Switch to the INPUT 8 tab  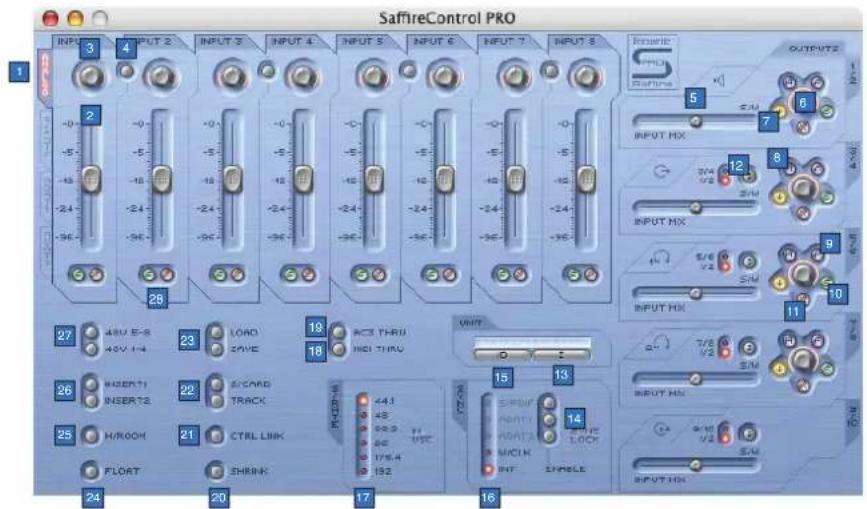tap(575, 41)
